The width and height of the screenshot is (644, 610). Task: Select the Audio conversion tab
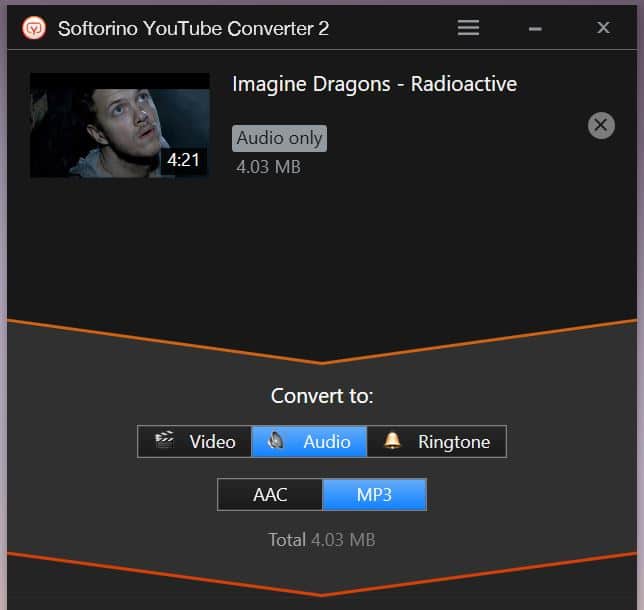click(309, 442)
